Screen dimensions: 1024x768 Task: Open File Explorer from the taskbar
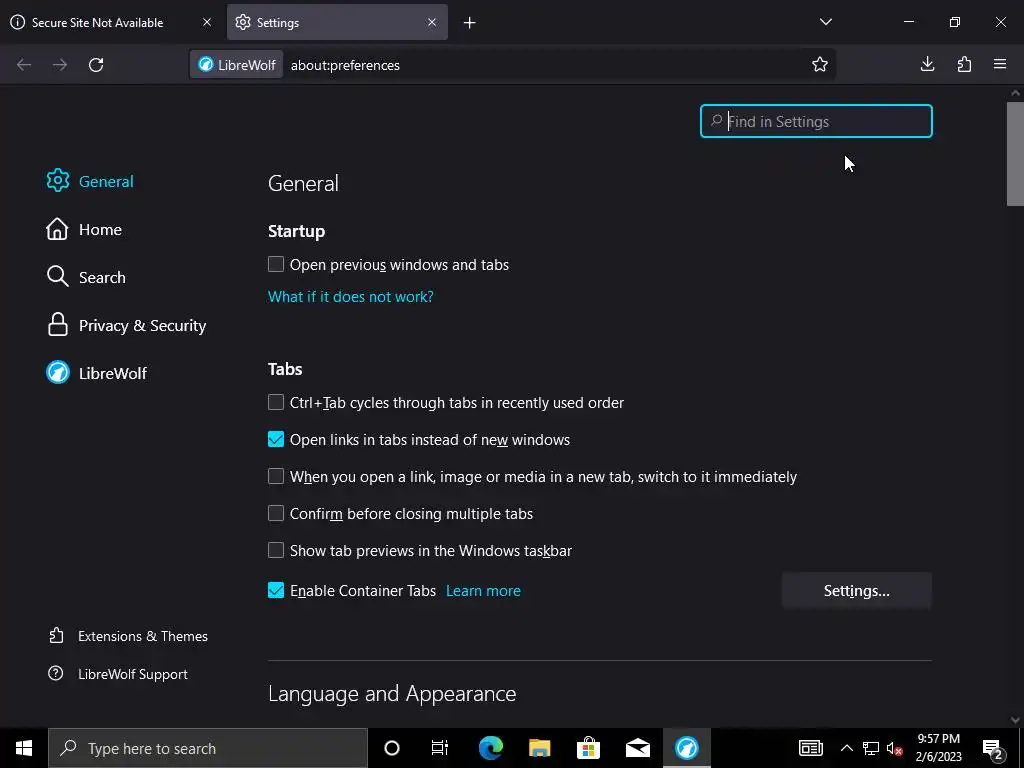[x=539, y=748]
